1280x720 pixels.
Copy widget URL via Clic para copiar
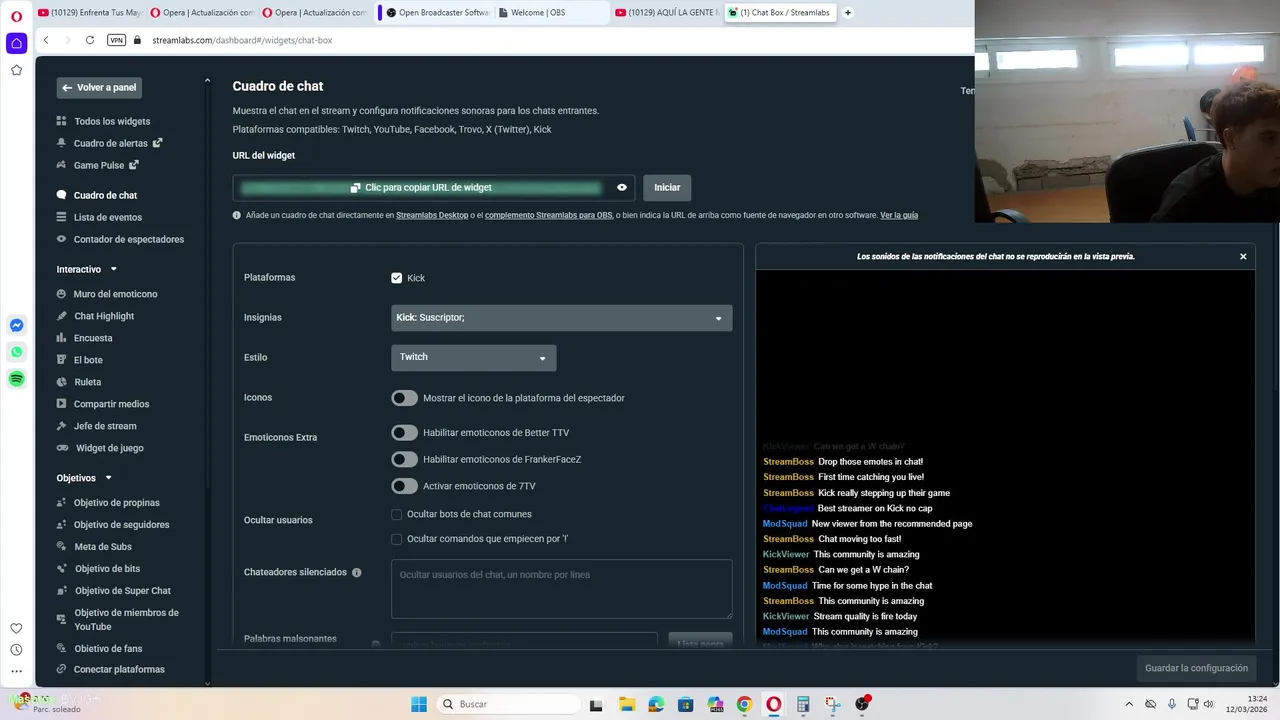pyautogui.click(x=420, y=187)
